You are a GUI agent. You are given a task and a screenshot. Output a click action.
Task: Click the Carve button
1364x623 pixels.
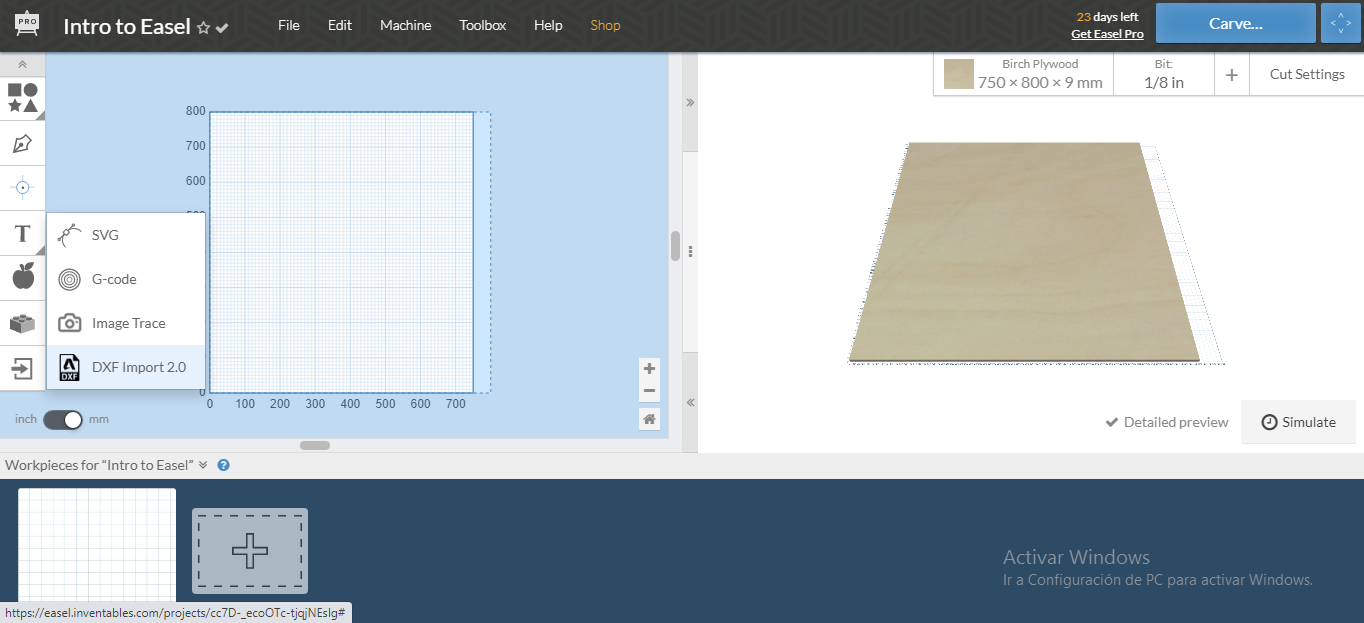(x=1236, y=23)
